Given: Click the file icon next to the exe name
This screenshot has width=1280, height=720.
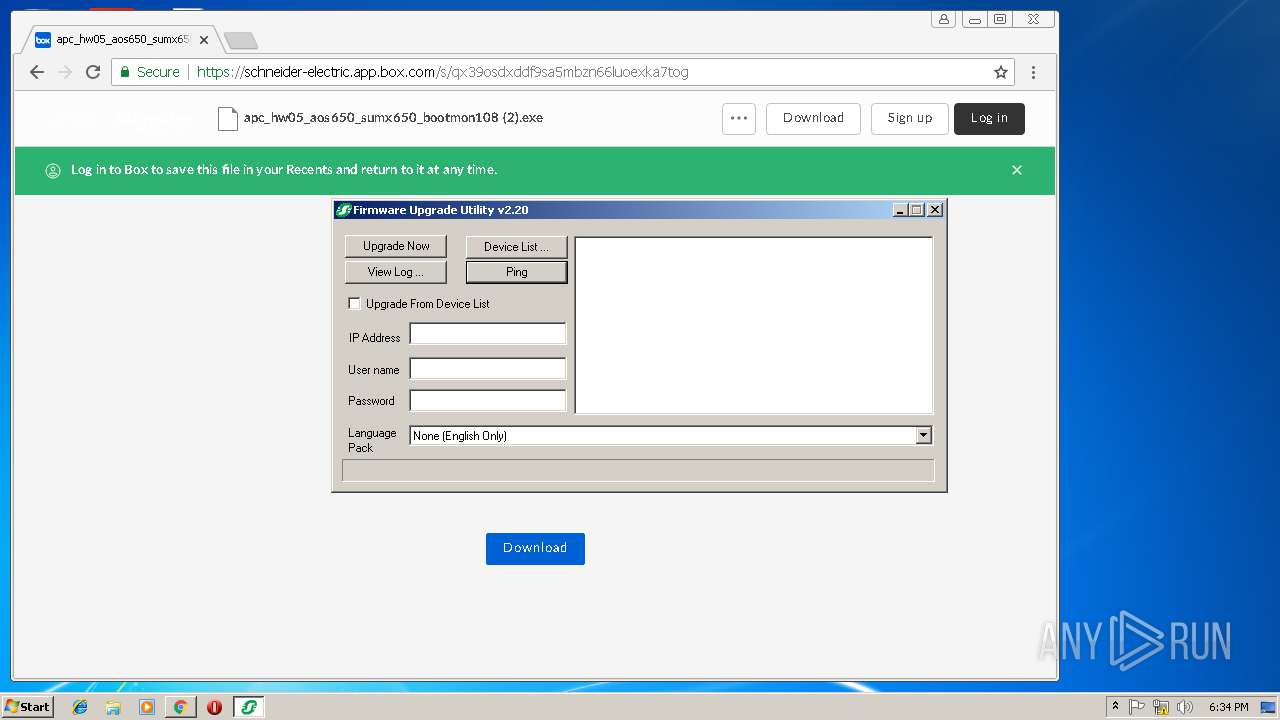Looking at the screenshot, I should tap(228, 118).
